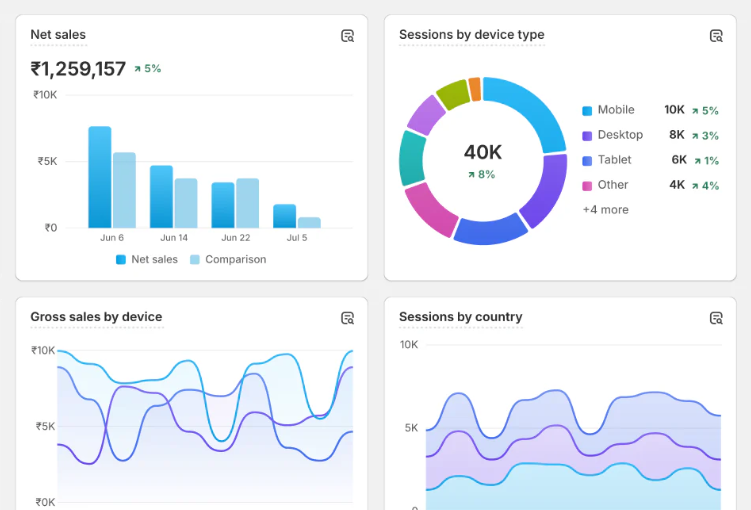
Task: Open the Sessions by country report icon
Action: (x=716, y=318)
